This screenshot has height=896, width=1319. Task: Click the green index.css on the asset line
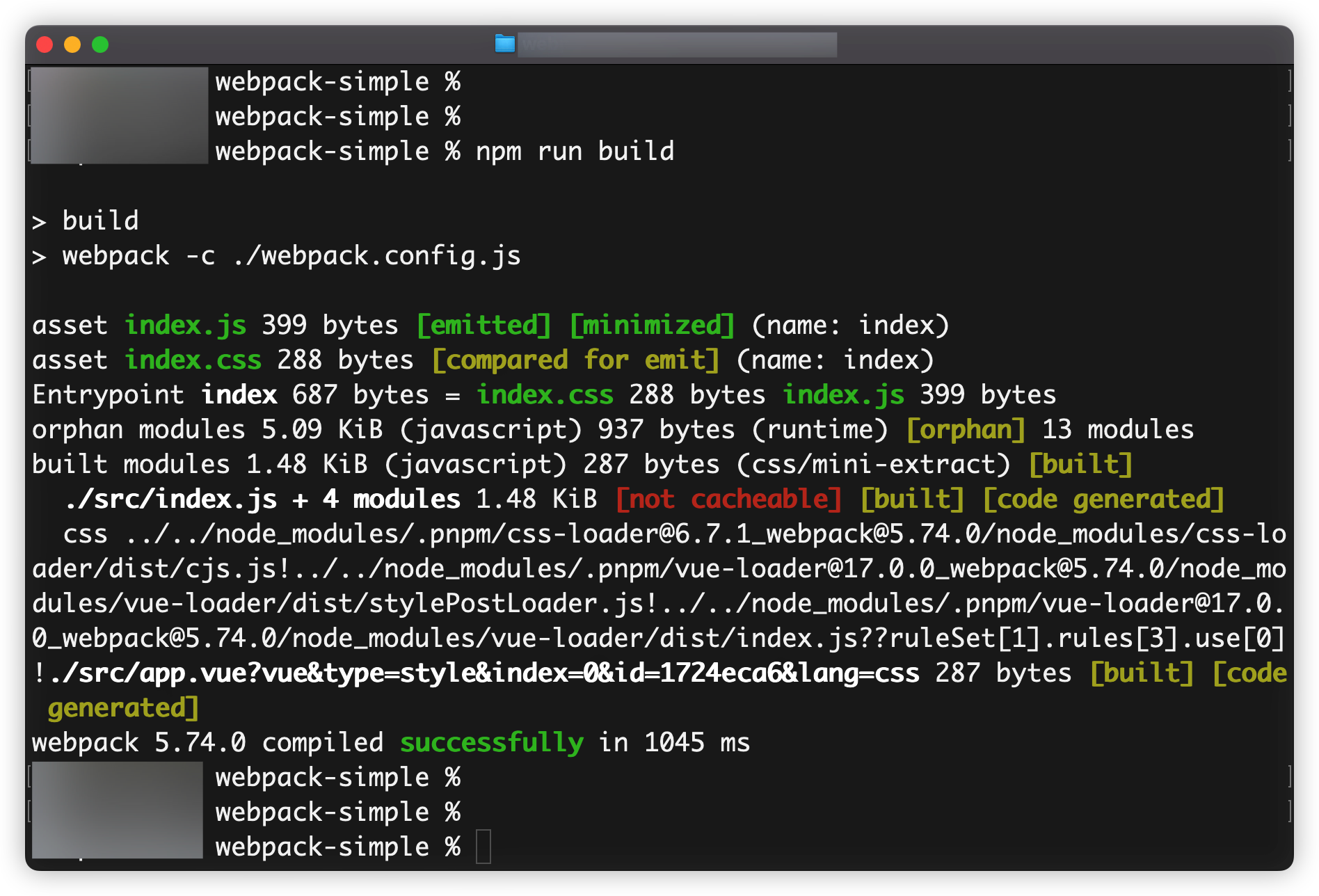(193, 360)
